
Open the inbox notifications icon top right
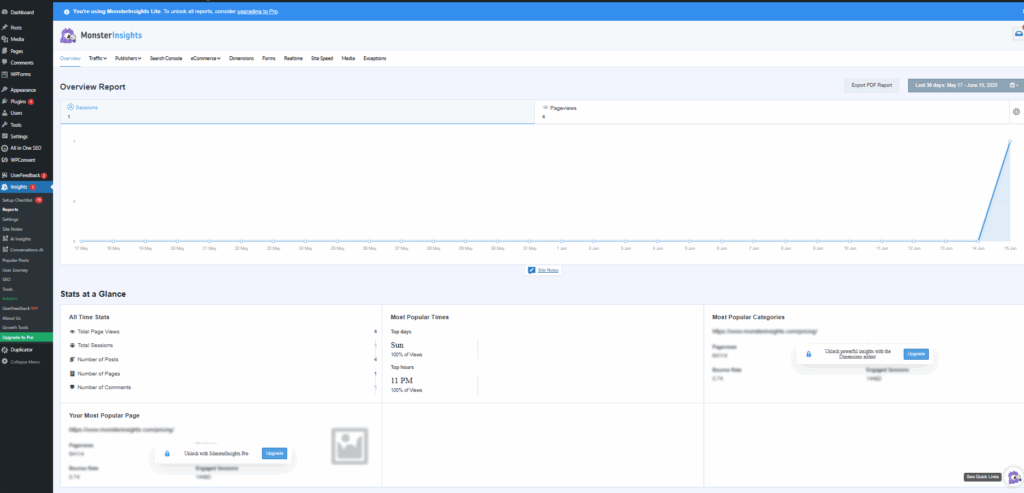click(x=1018, y=34)
